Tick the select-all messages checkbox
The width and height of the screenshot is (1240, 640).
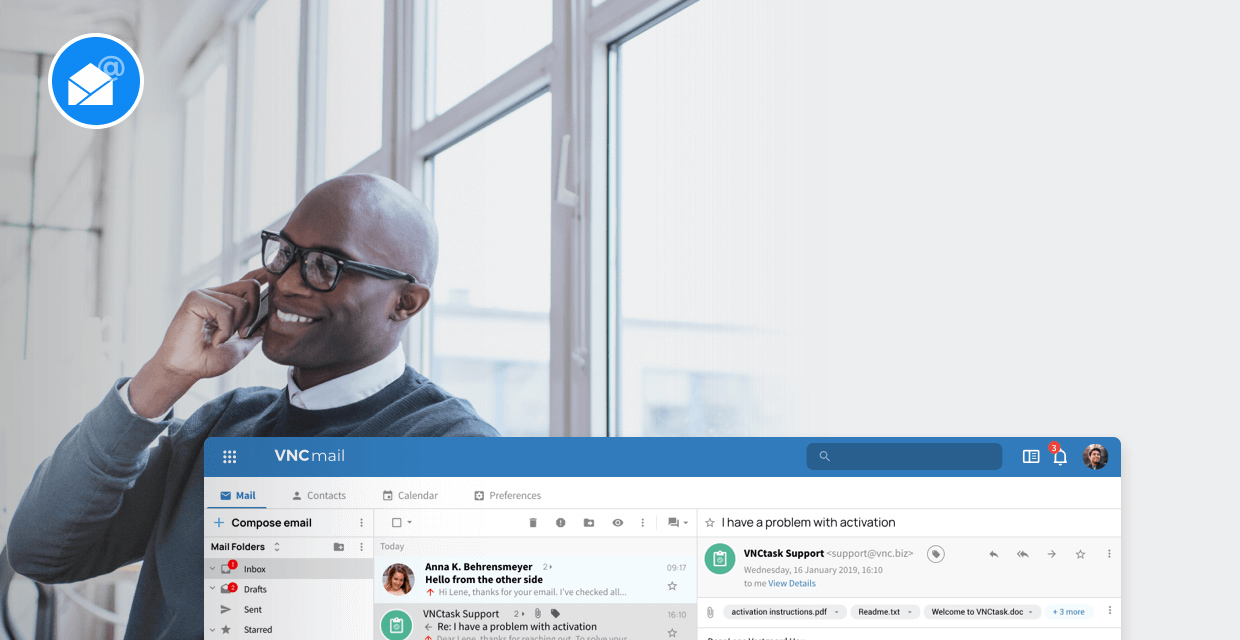(396, 522)
